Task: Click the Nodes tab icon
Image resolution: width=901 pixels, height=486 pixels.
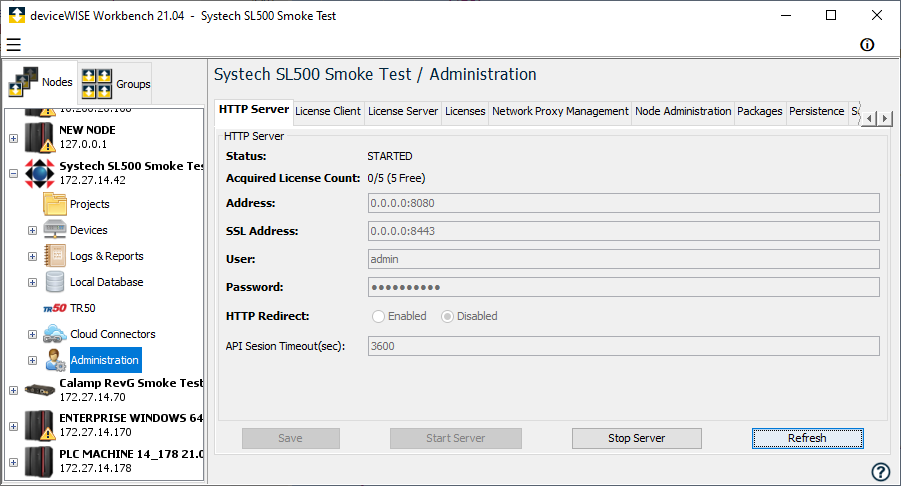Action: (24, 82)
